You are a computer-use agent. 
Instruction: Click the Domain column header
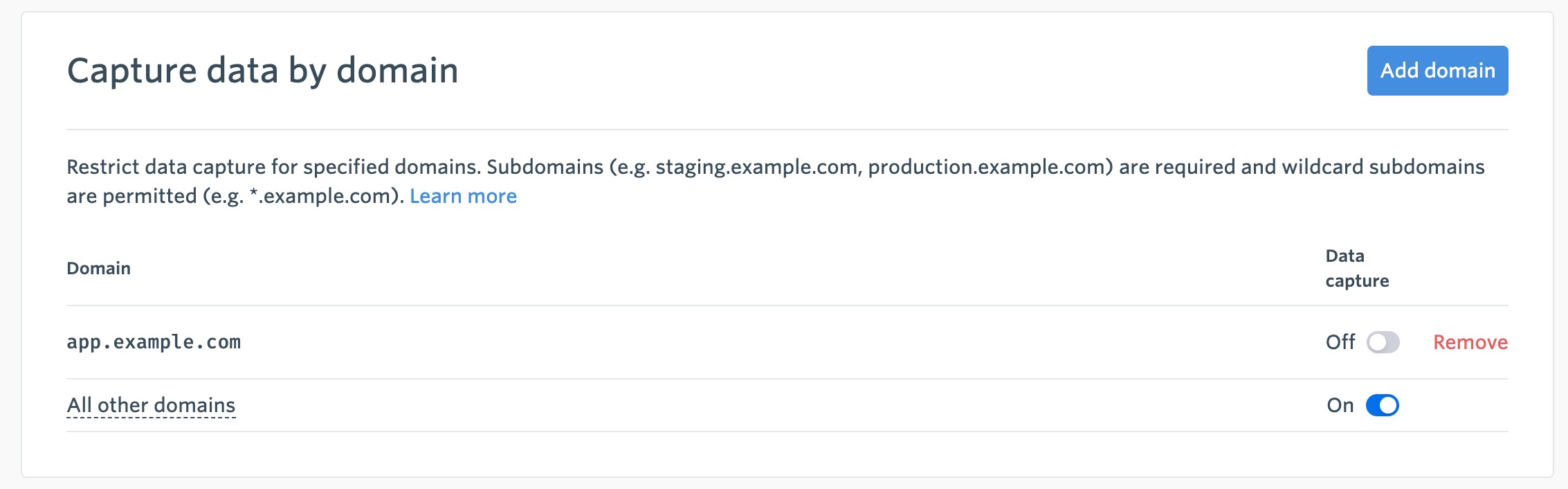[x=98, y=268]
